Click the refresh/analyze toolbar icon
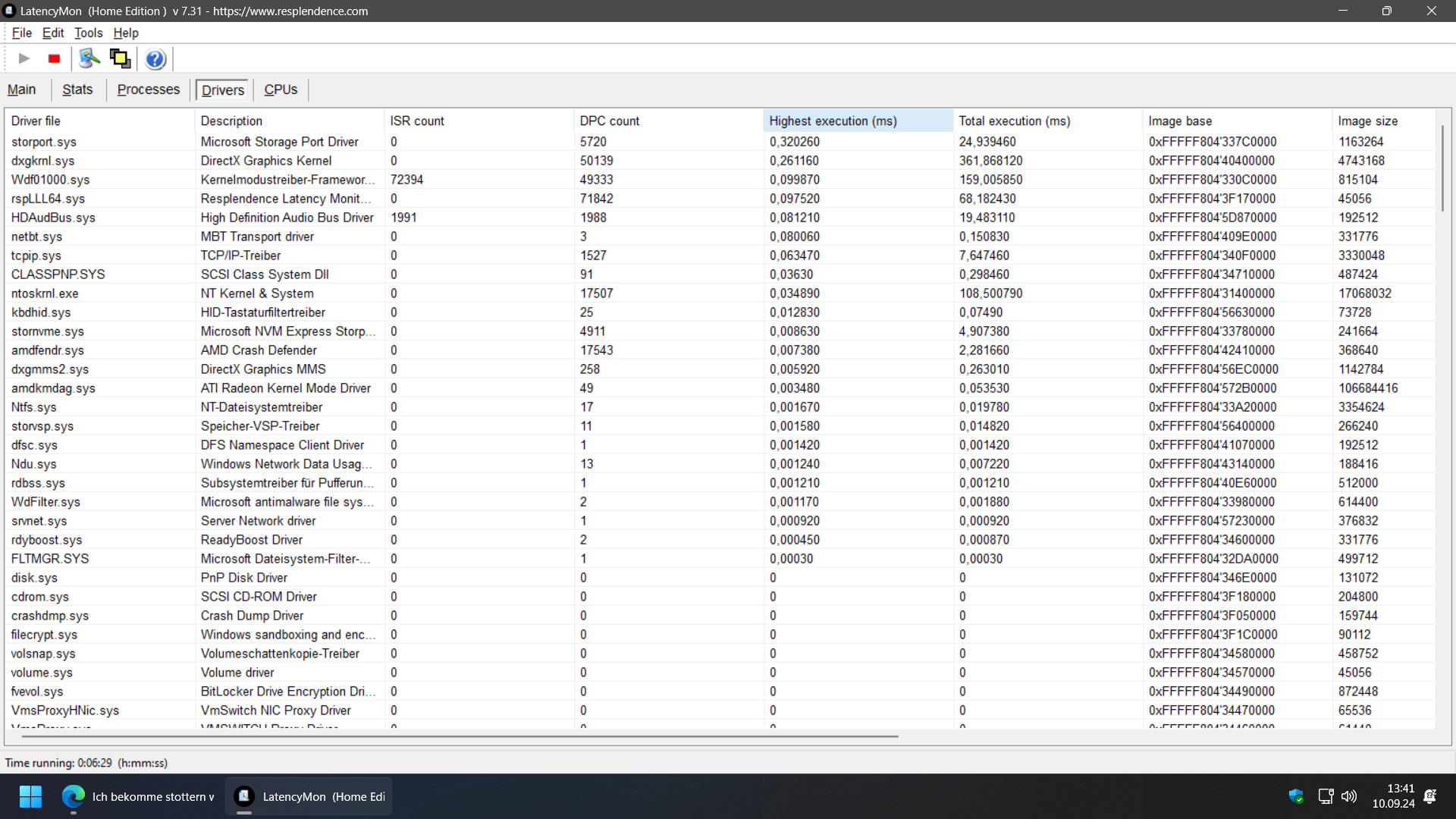This screenshot has height=819, width=1456. tap(89, 58)
